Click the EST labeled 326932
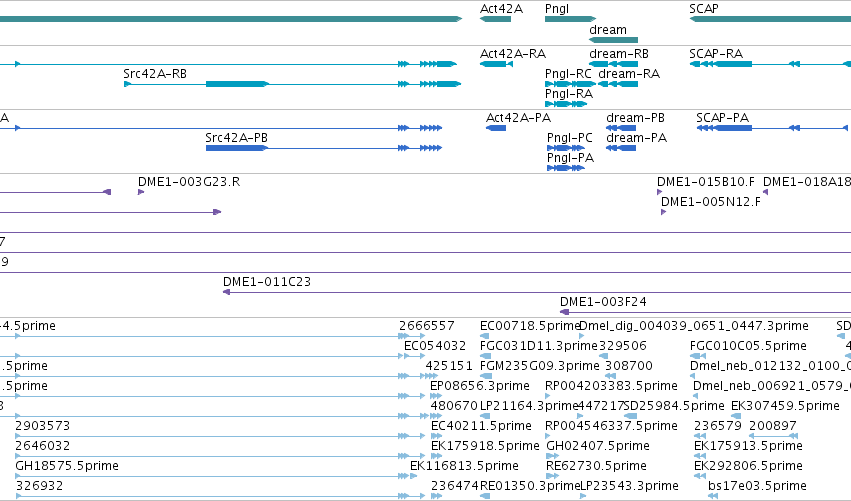Viewport: 851px width, 501px height. [39, 486]
